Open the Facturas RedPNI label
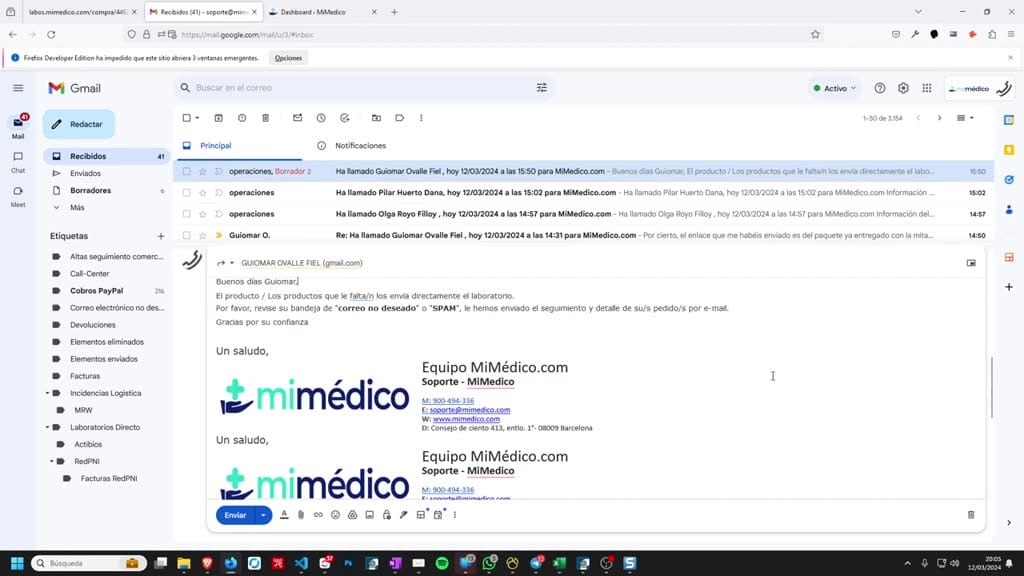 [109, 478]
